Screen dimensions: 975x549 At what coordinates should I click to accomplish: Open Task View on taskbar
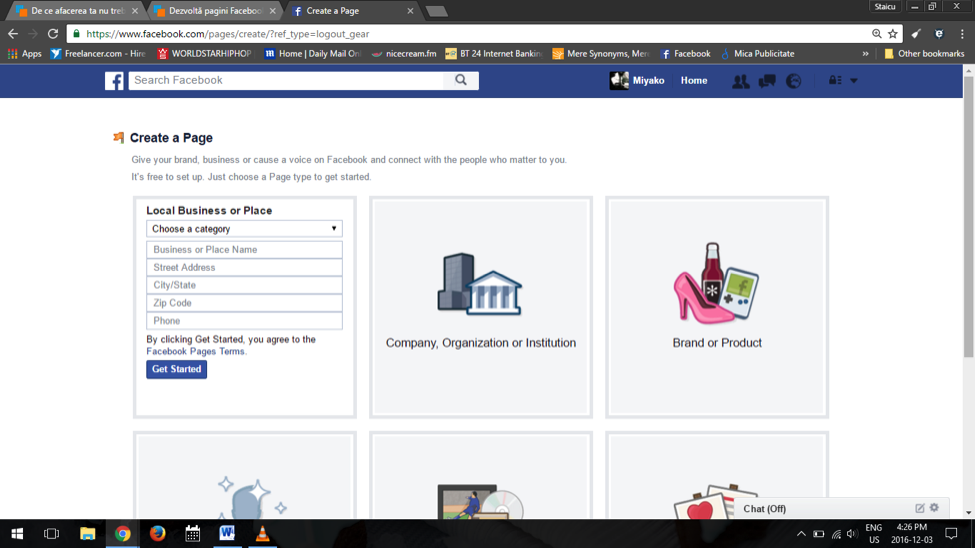[x=52, y=533]
